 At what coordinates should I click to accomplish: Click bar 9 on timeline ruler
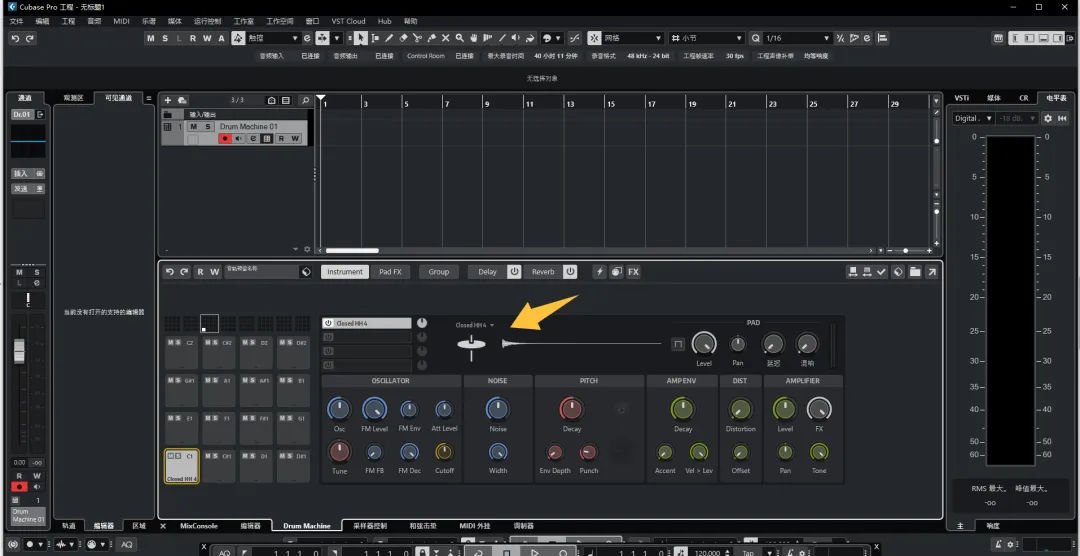pos(487,104)
